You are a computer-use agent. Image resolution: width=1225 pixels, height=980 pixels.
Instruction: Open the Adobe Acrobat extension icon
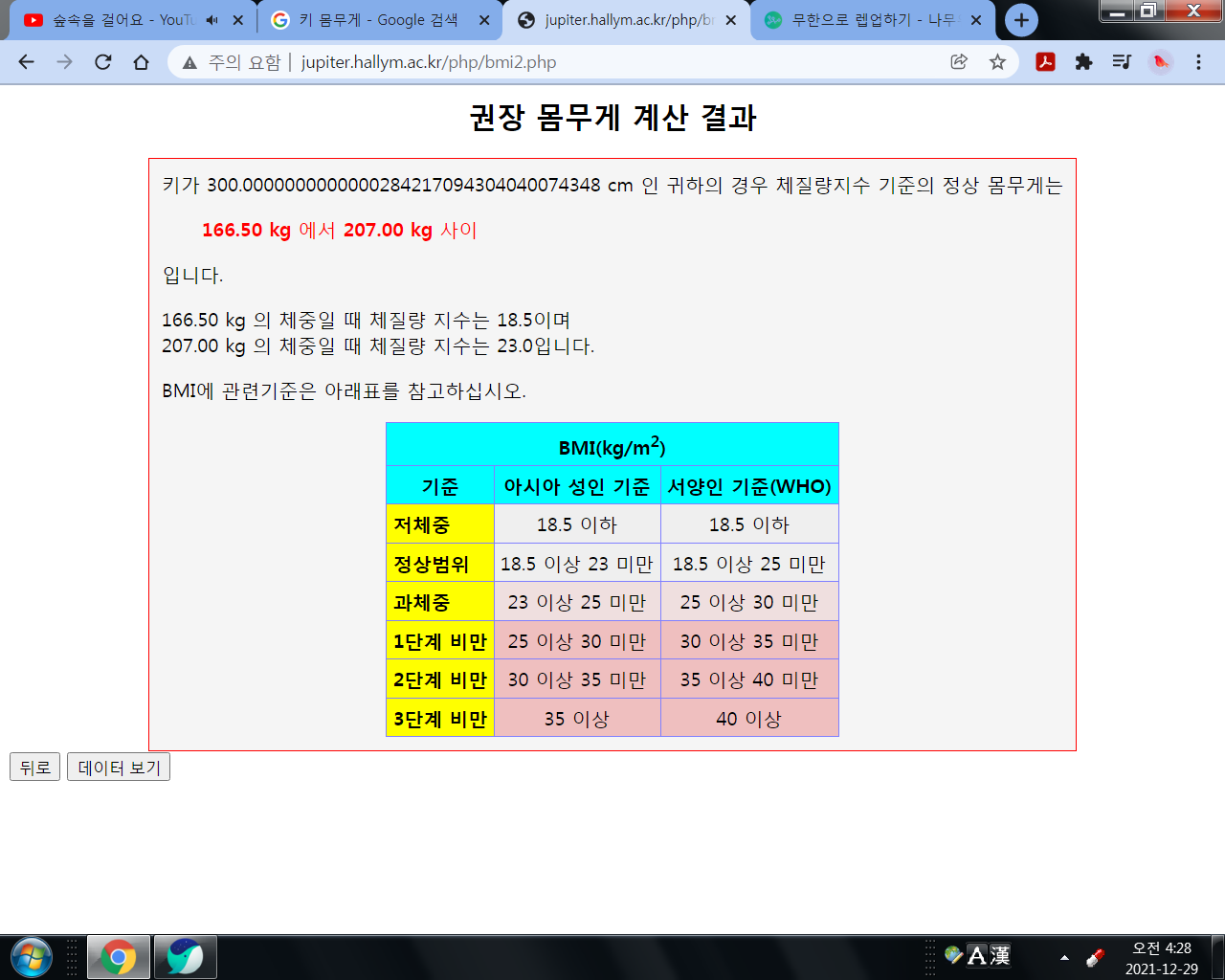coord(1045,62)
